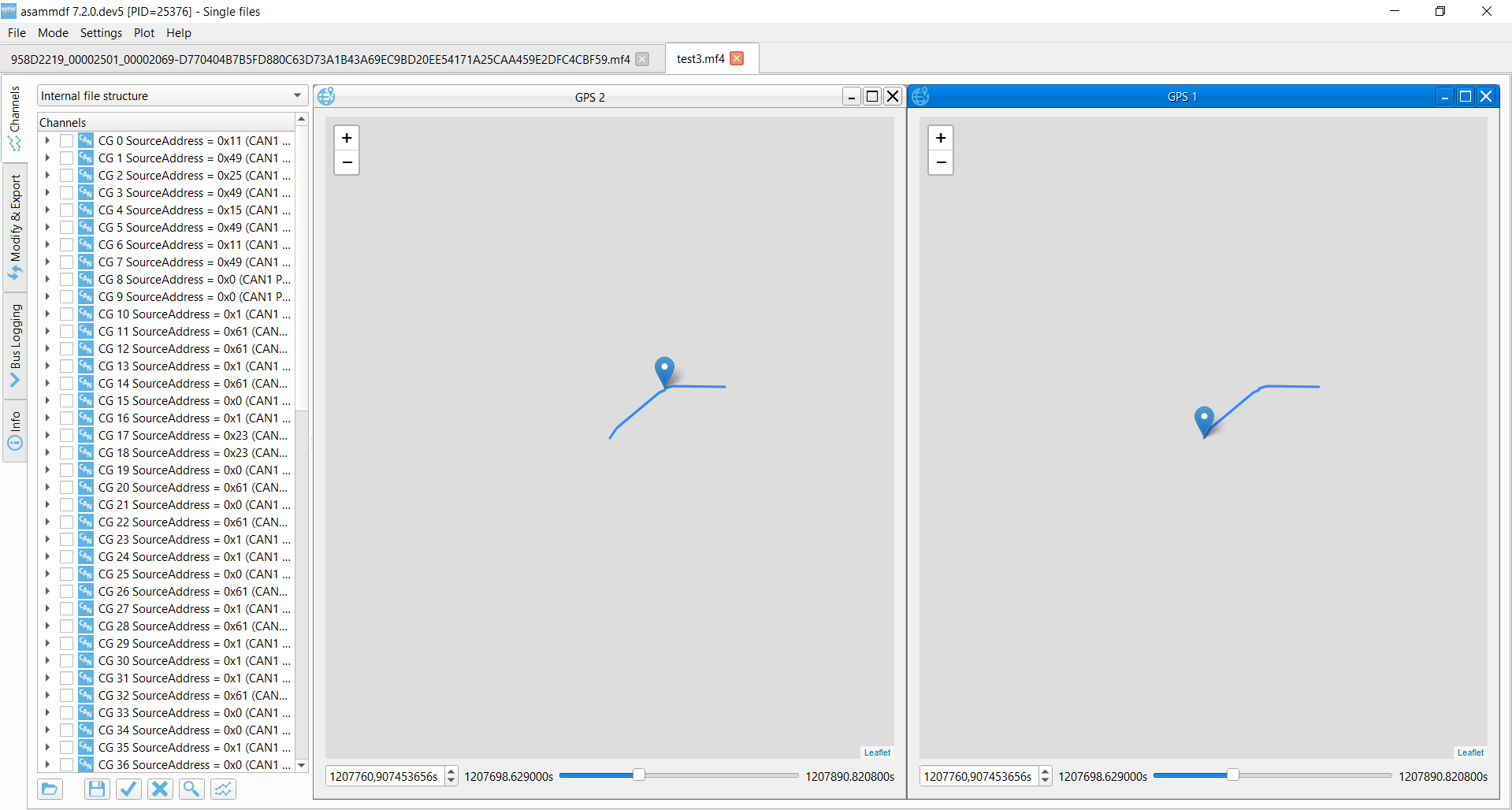The height and width of the screenshot is (810, 1512).
Task: Check the CG 17 SourceAddress 0x23 checkbox
Action: pos(66,435)
